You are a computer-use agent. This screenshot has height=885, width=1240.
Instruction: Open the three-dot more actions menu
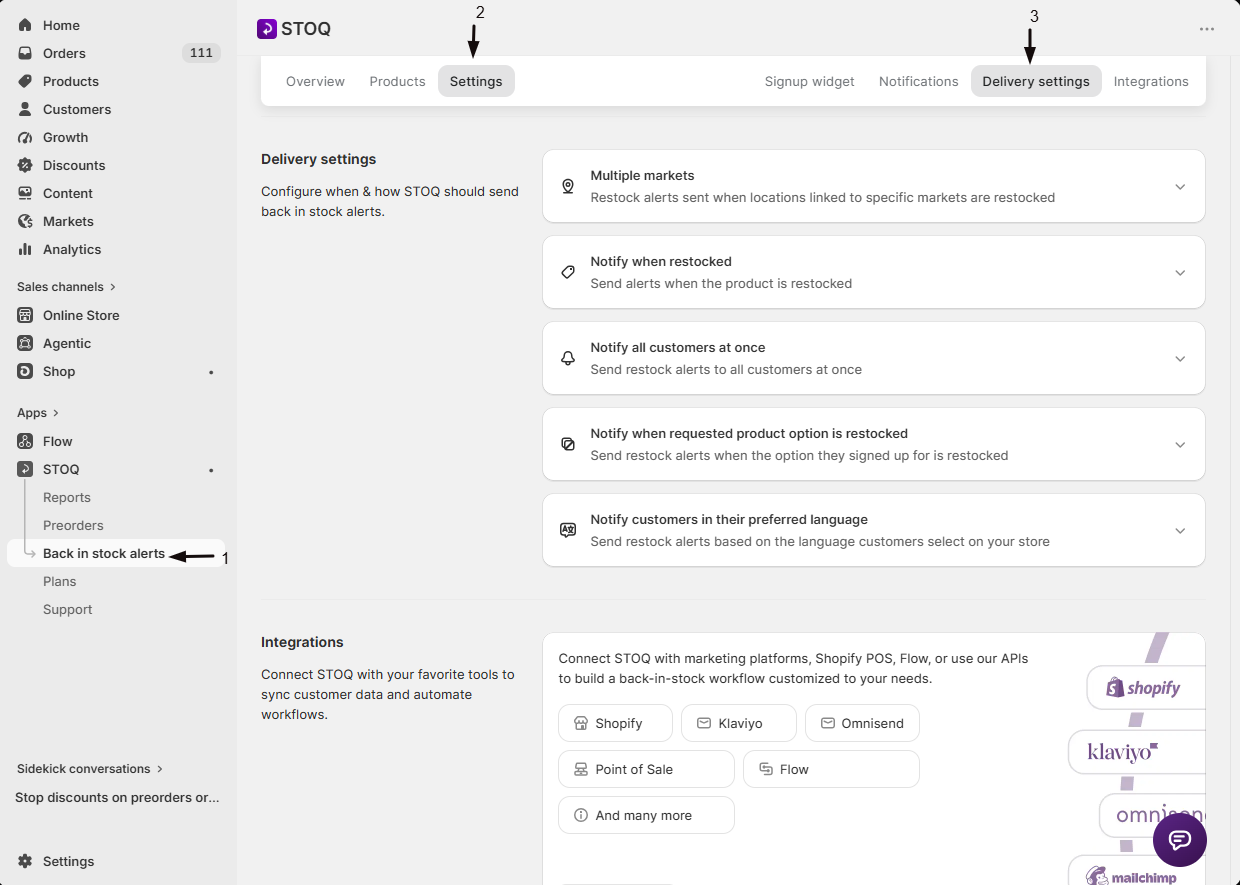tap(1207, 29)
